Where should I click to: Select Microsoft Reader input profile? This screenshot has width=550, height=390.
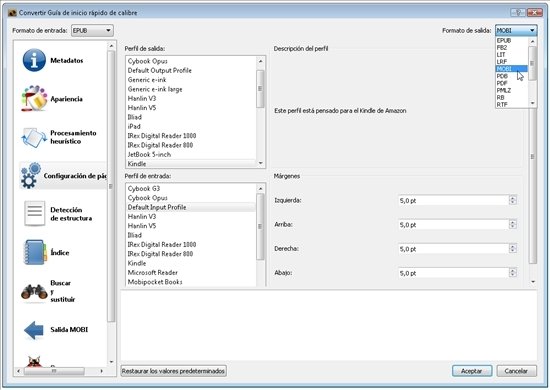point(191,273)
